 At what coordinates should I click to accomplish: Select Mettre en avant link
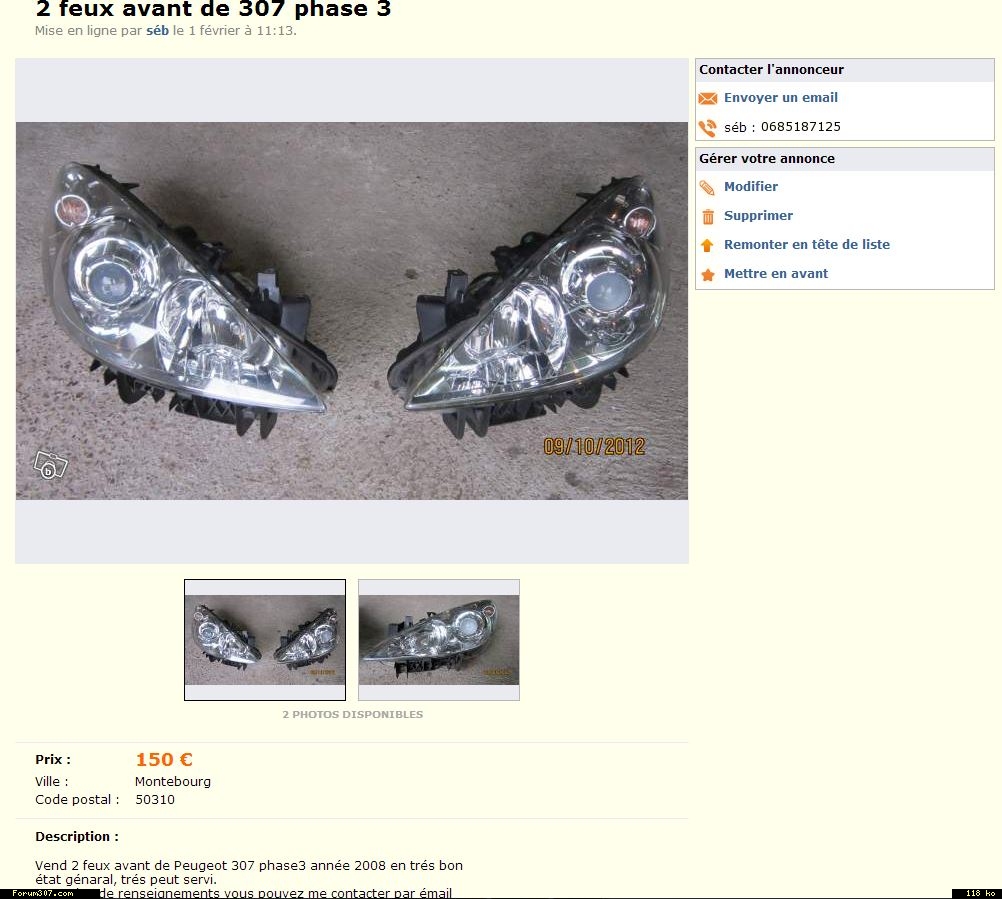776,273
